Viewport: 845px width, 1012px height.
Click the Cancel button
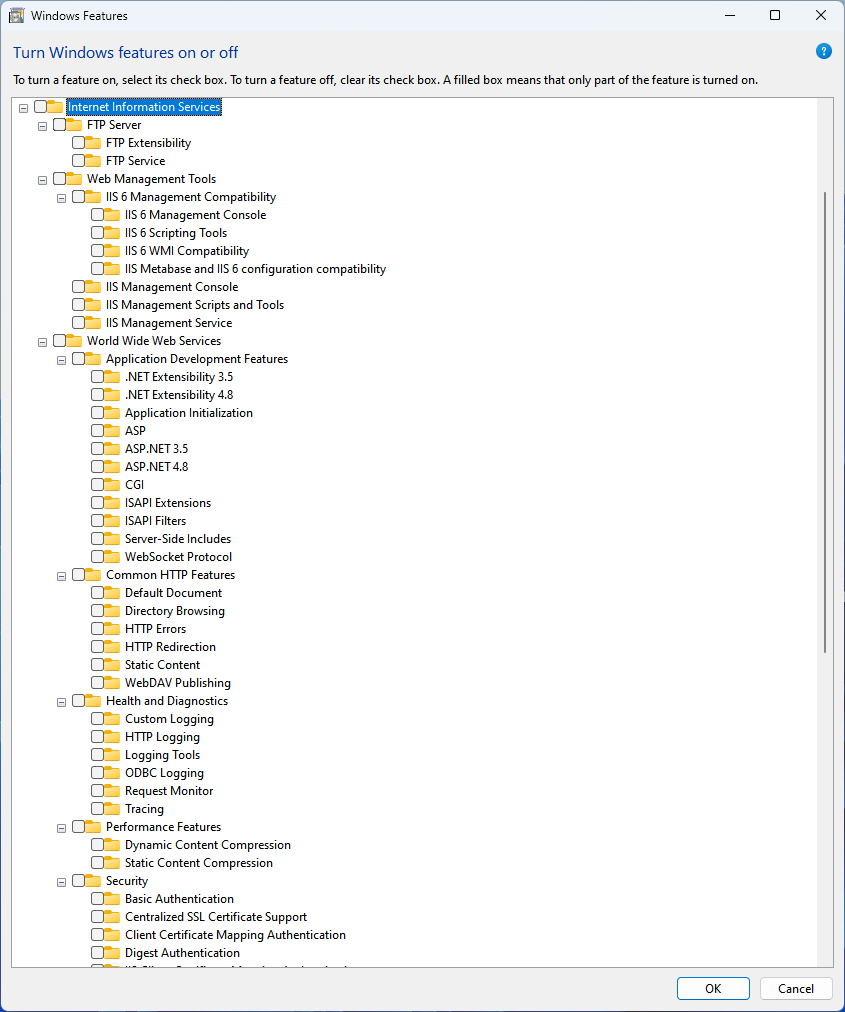(x=795, y=988)
